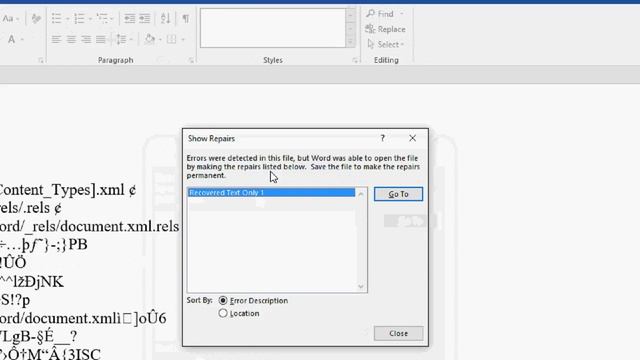This screenshot has width=640, height=360.
Task: Click the 'rels/.rels' line in document
Action: [31, 208]
